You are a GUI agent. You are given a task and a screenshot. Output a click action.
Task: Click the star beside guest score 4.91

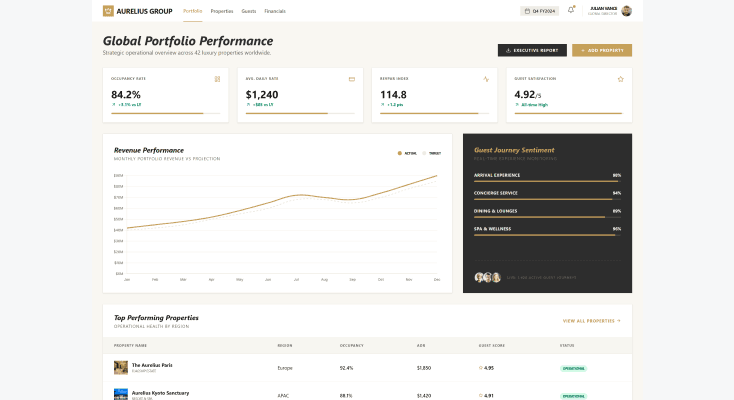[x=480, y=395]
